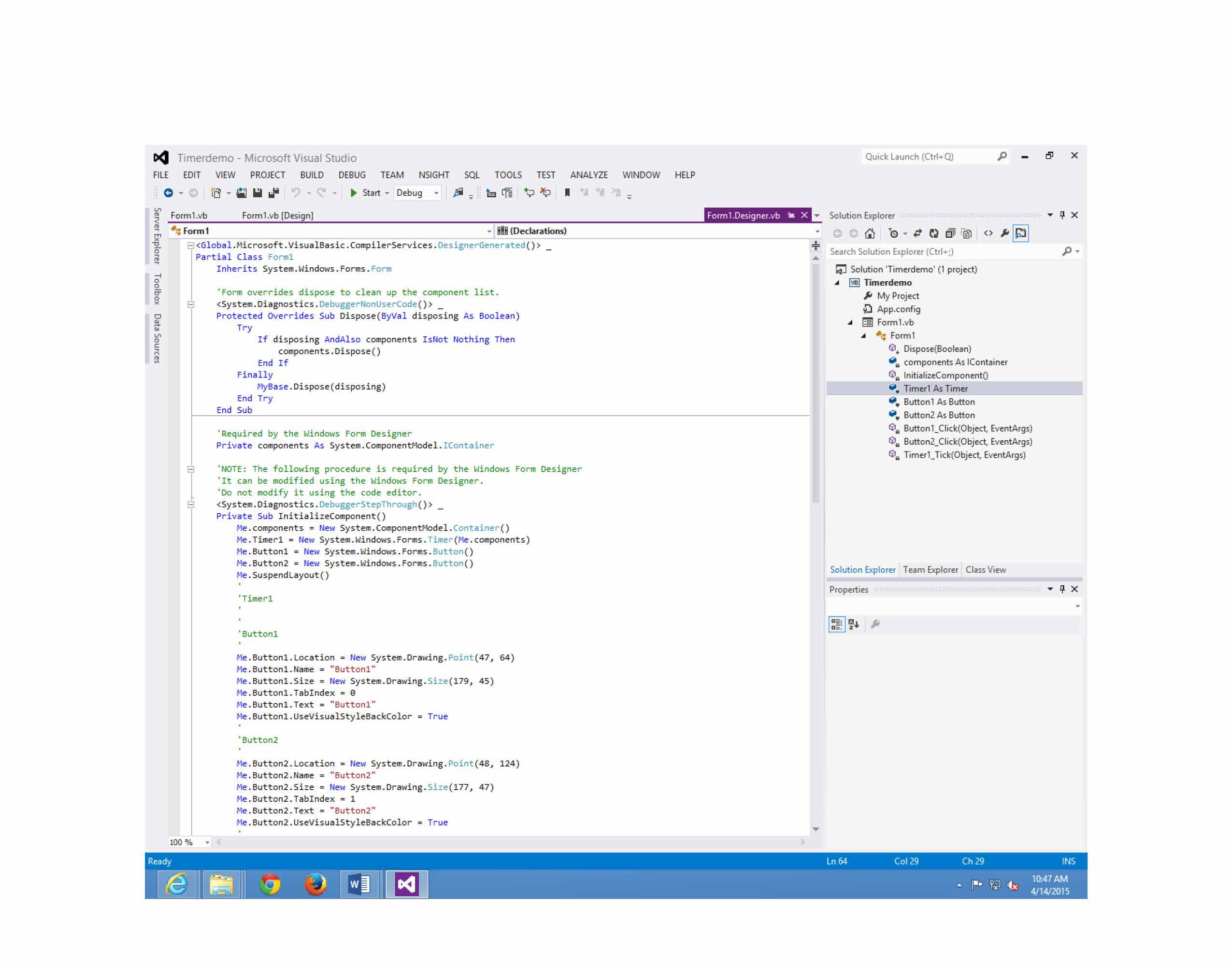This screenshot has width=1232, height=970.
Task: Collapse the Form1.vb tree node
Action: tap(850, 322)
